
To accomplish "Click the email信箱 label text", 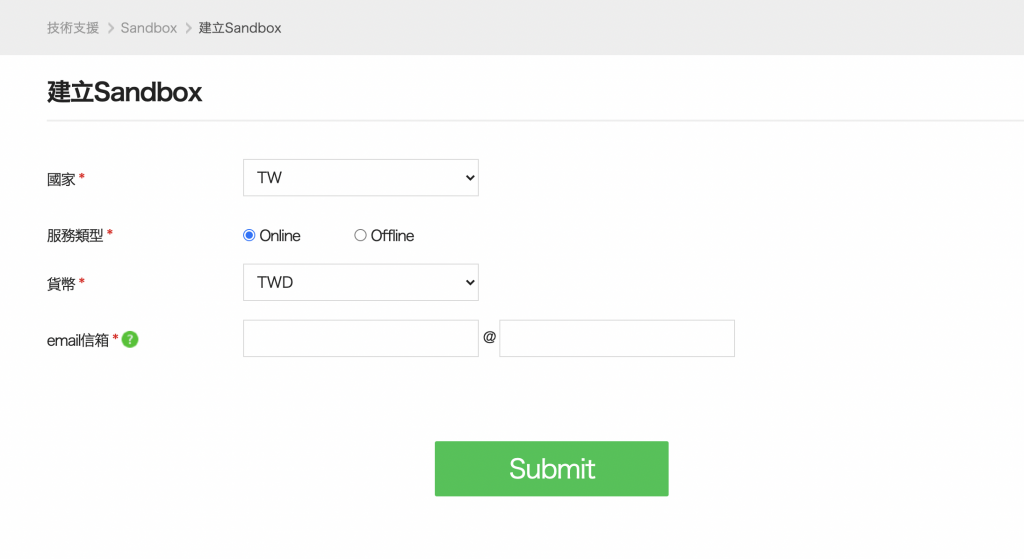I will pos(78,340).
